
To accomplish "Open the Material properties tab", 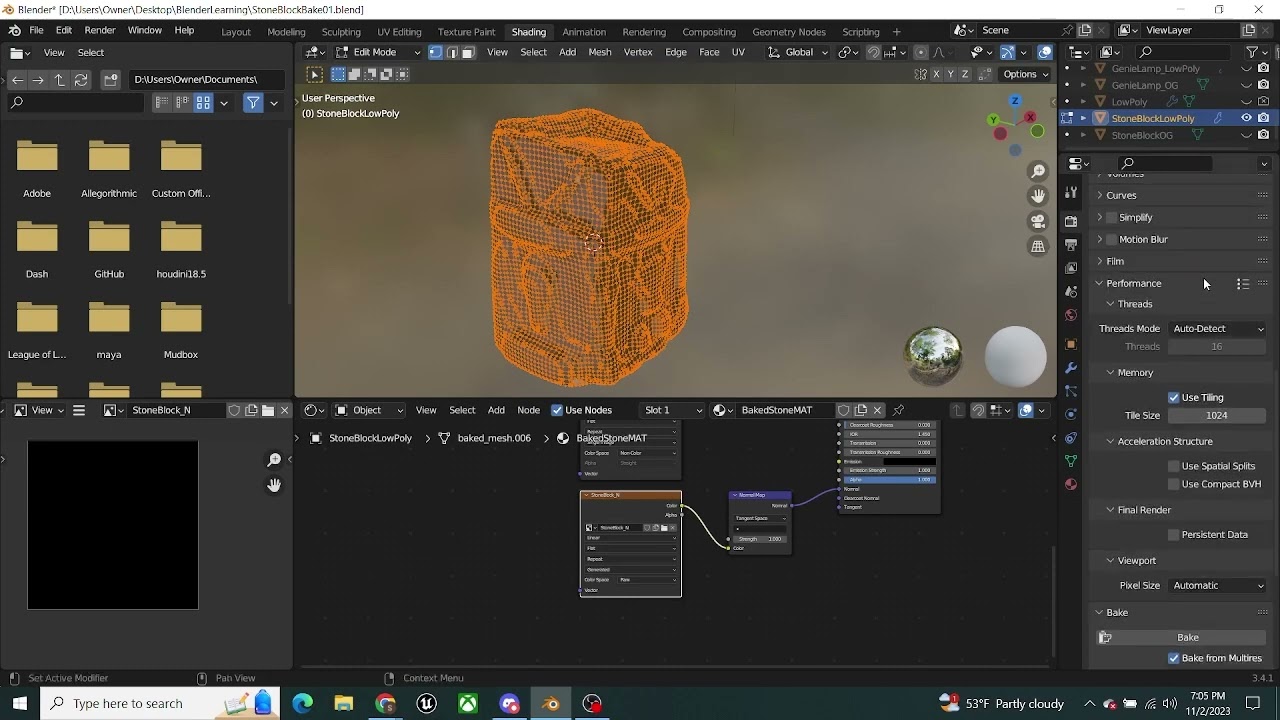I will click(x=1071, y=484).
